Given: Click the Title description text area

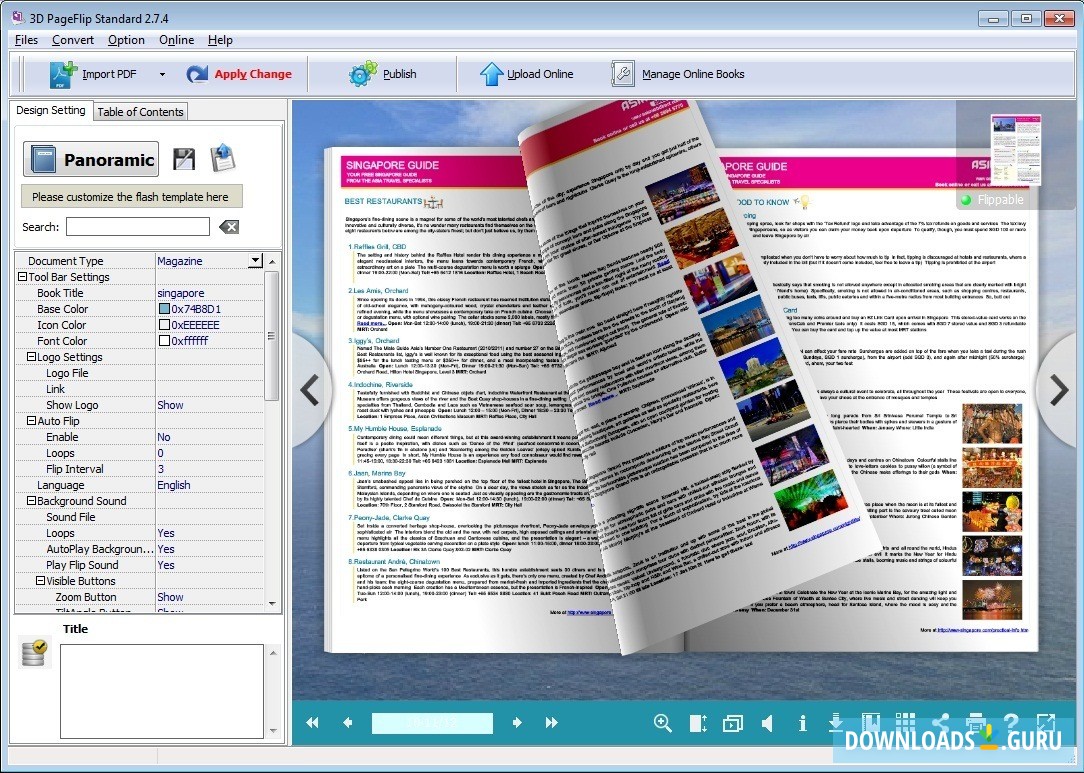Looking at the screenshot, I should [x=162, y=691].
